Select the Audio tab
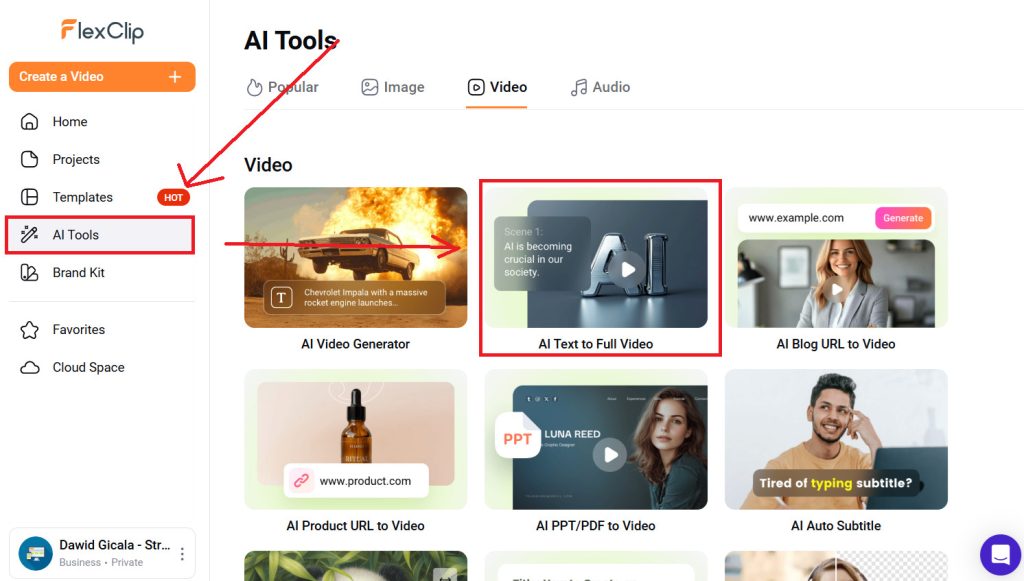 600,87
